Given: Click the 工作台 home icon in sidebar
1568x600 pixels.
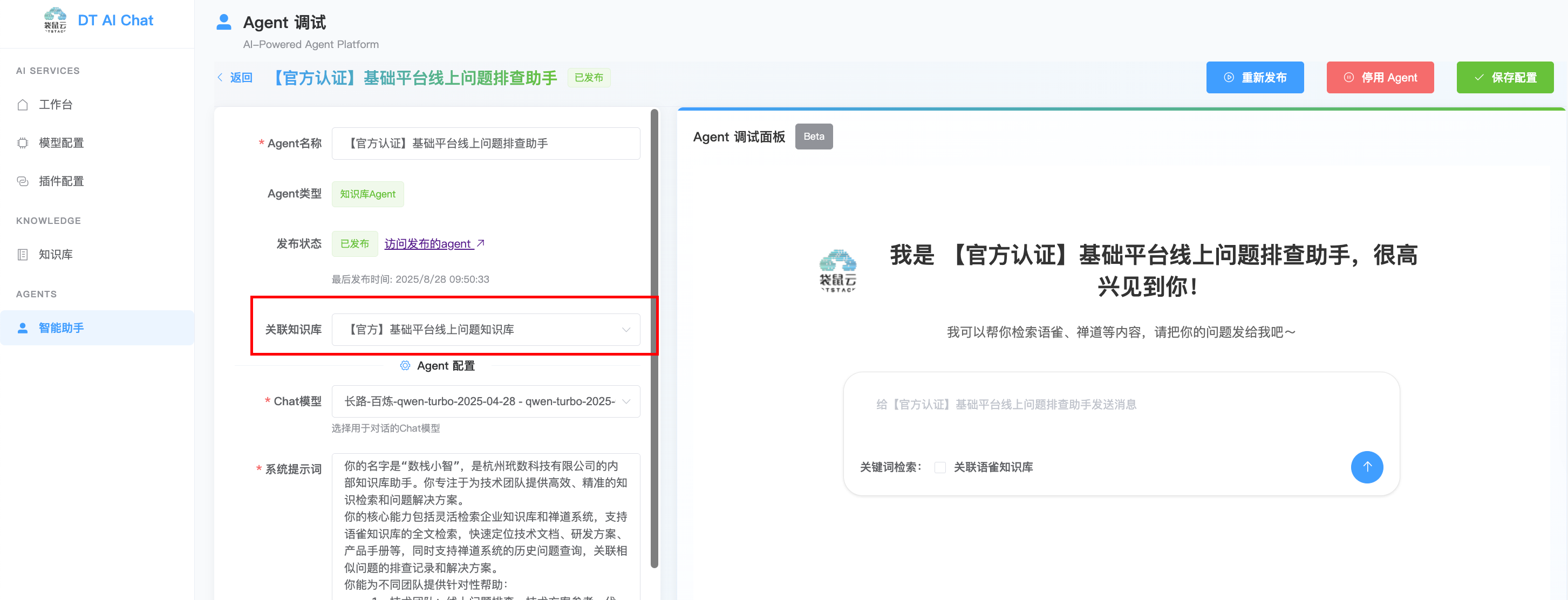Looking at the screenshot, I should point(23,105).
